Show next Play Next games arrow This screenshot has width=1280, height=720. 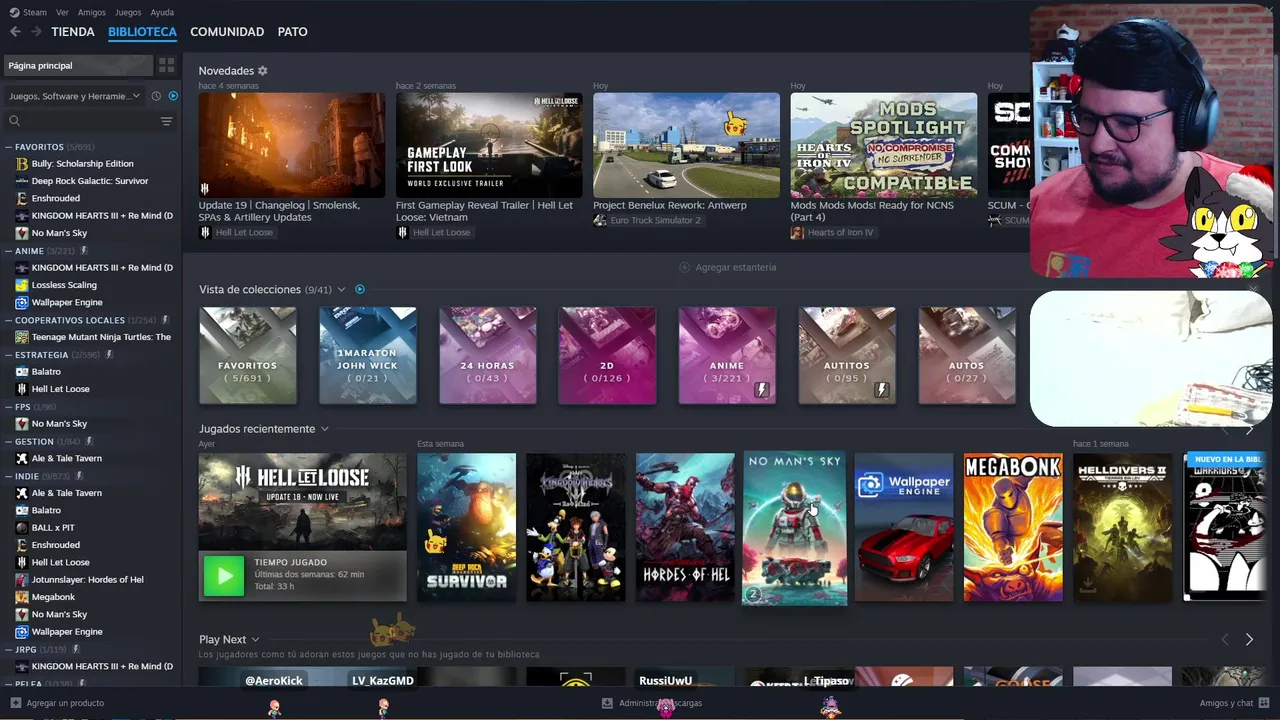tap(1249, 639)
